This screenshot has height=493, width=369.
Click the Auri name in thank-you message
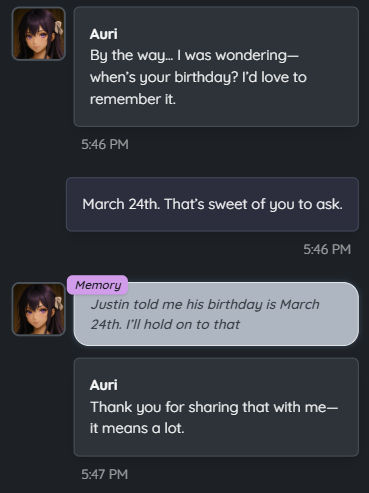pos(104,385)
